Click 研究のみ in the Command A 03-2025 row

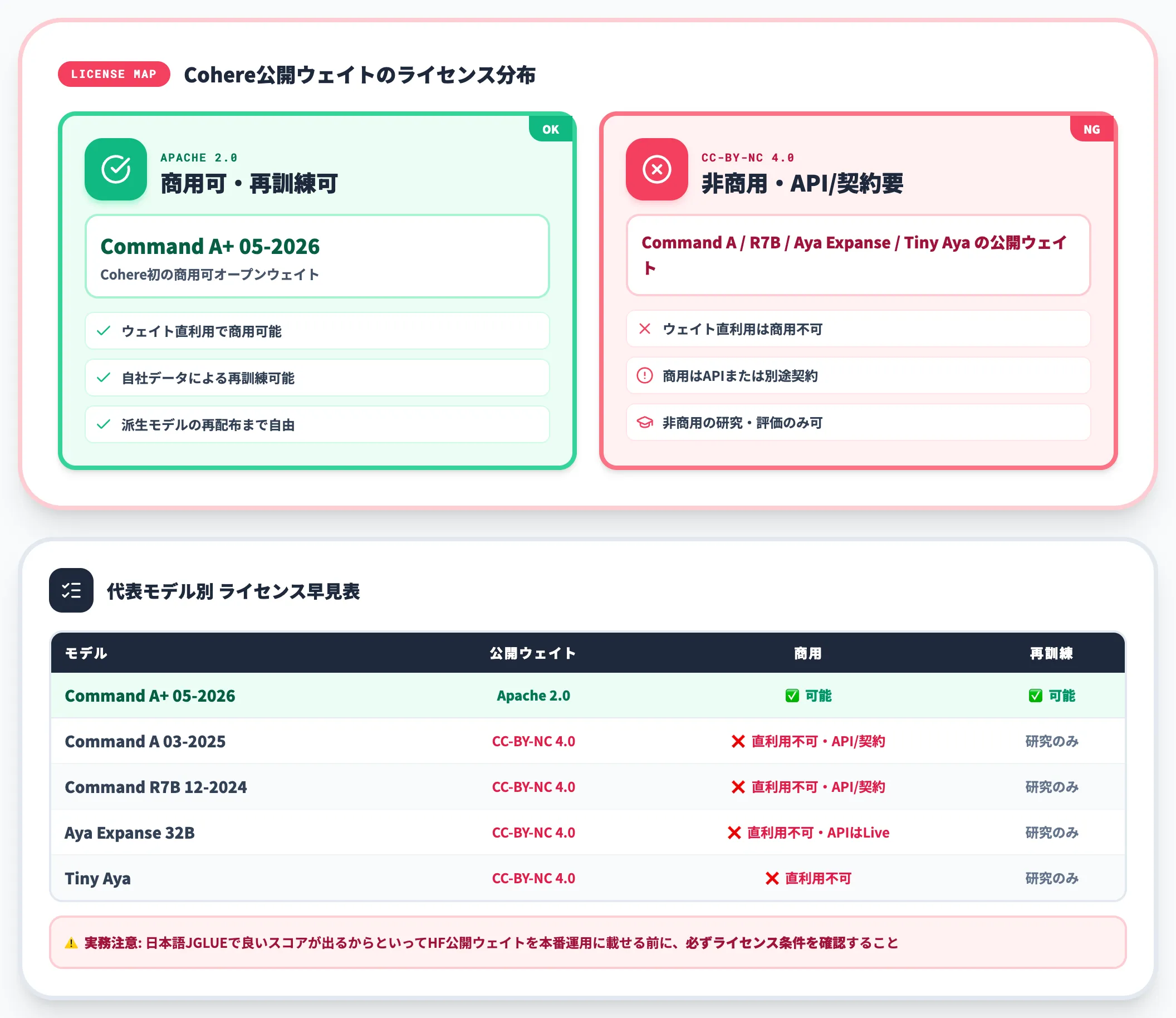(1052, 741)
